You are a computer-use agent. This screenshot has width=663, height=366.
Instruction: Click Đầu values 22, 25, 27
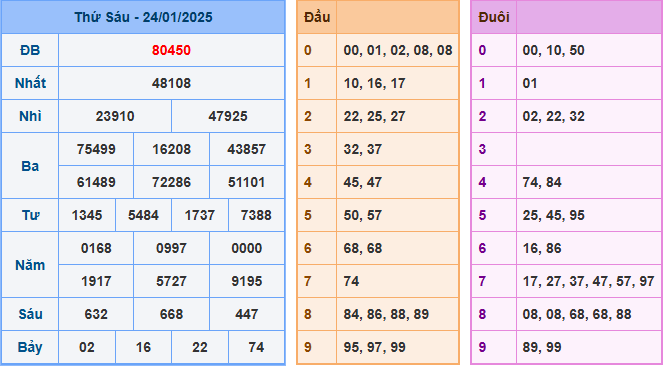374,116
